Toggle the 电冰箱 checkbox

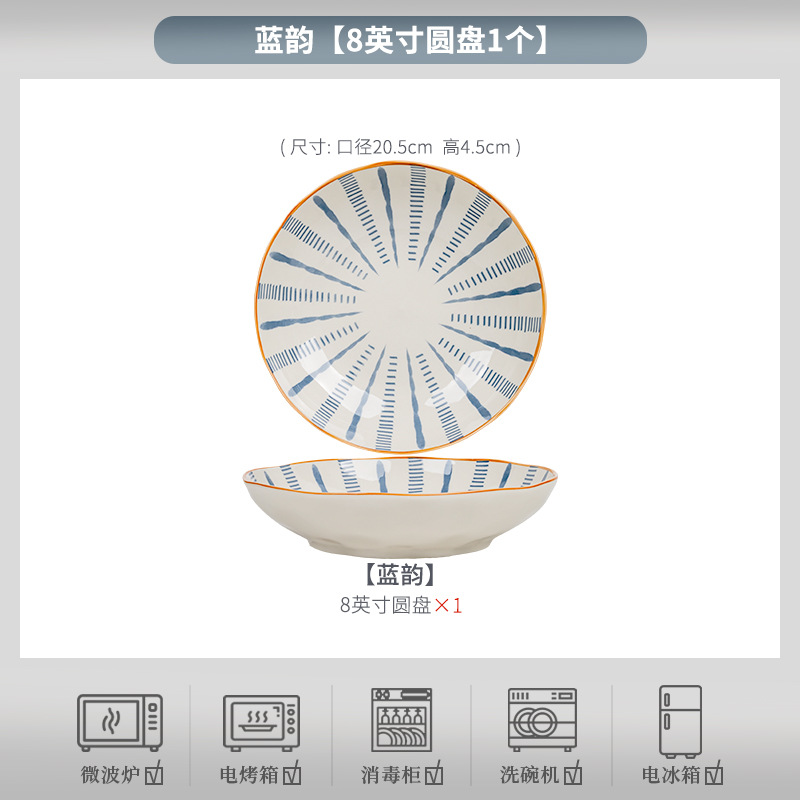click(x=714, y=773)
